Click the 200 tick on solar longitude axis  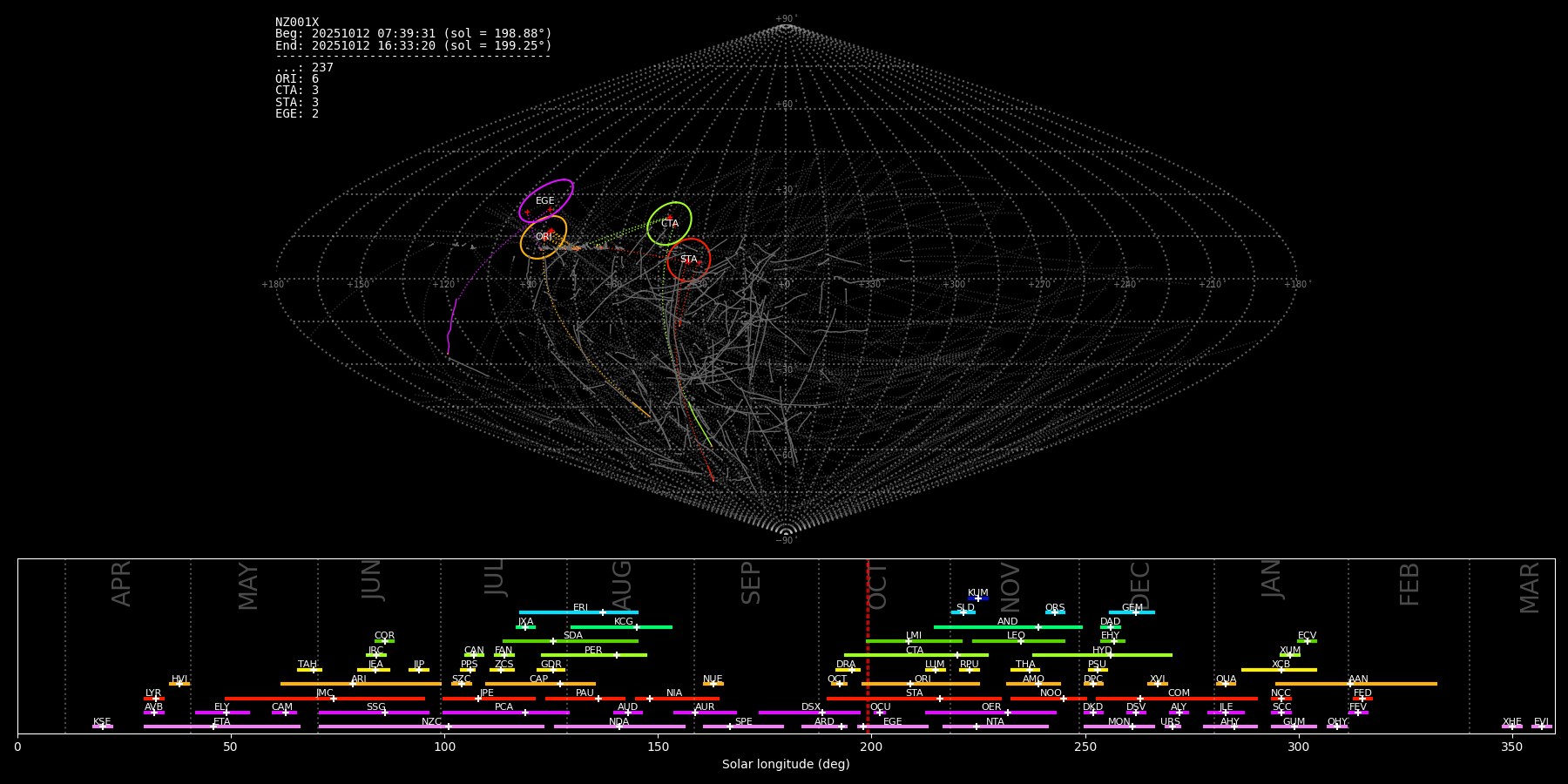871,747
